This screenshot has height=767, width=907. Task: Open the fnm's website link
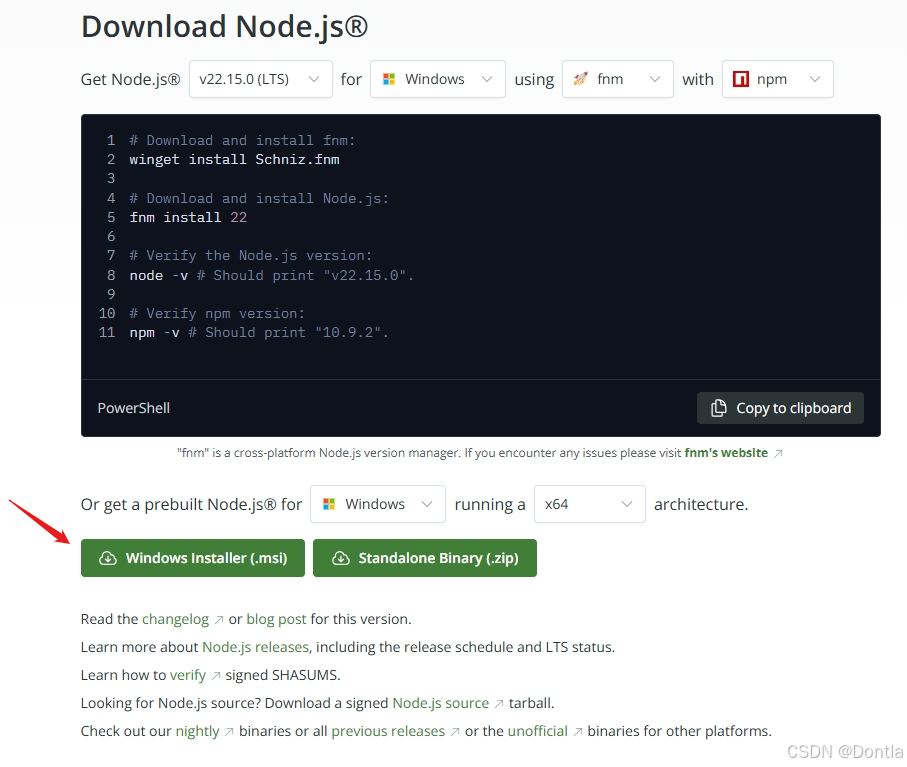[x=726, y=453]
